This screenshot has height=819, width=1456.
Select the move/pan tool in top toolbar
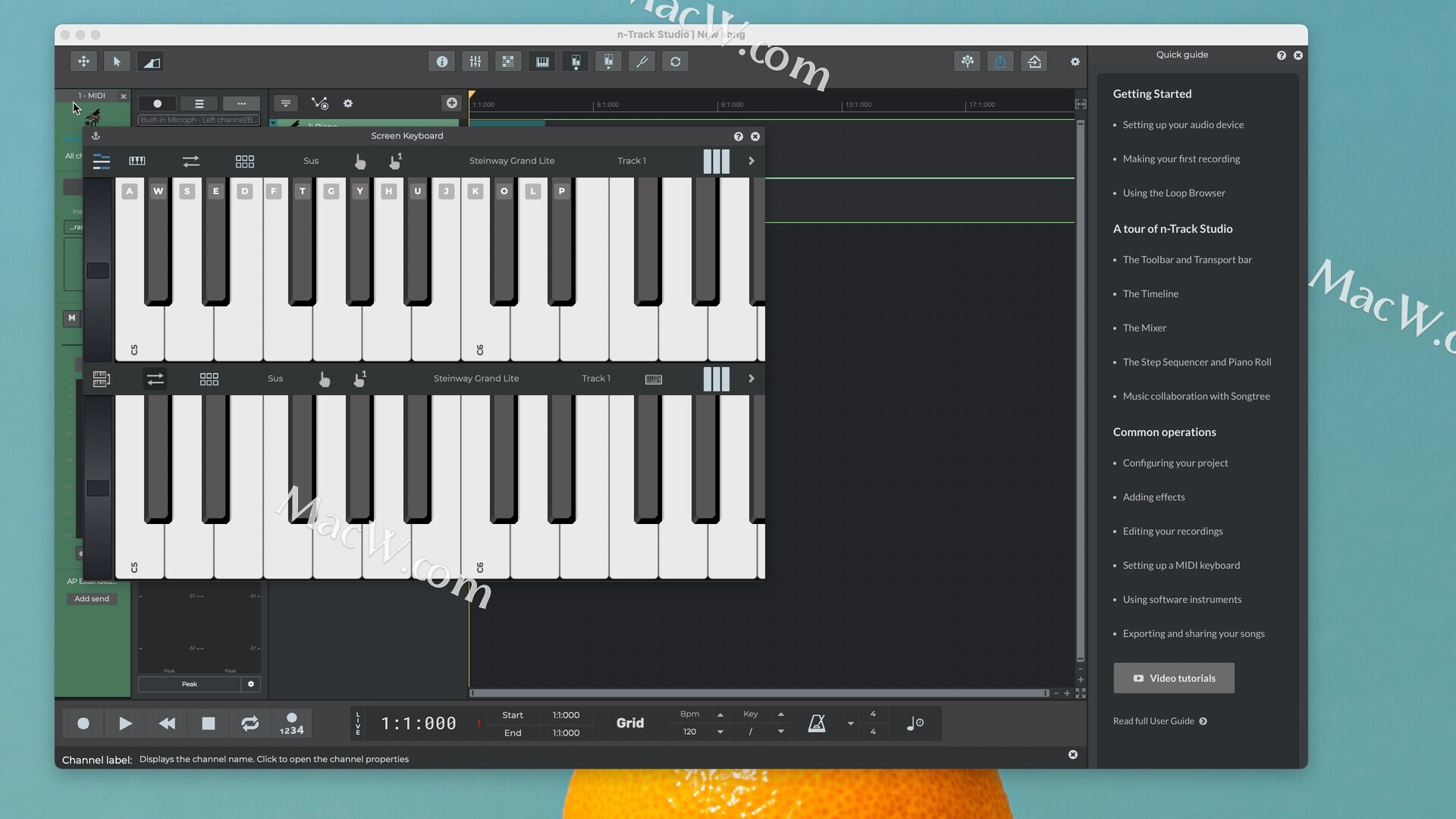pos(83,61)
